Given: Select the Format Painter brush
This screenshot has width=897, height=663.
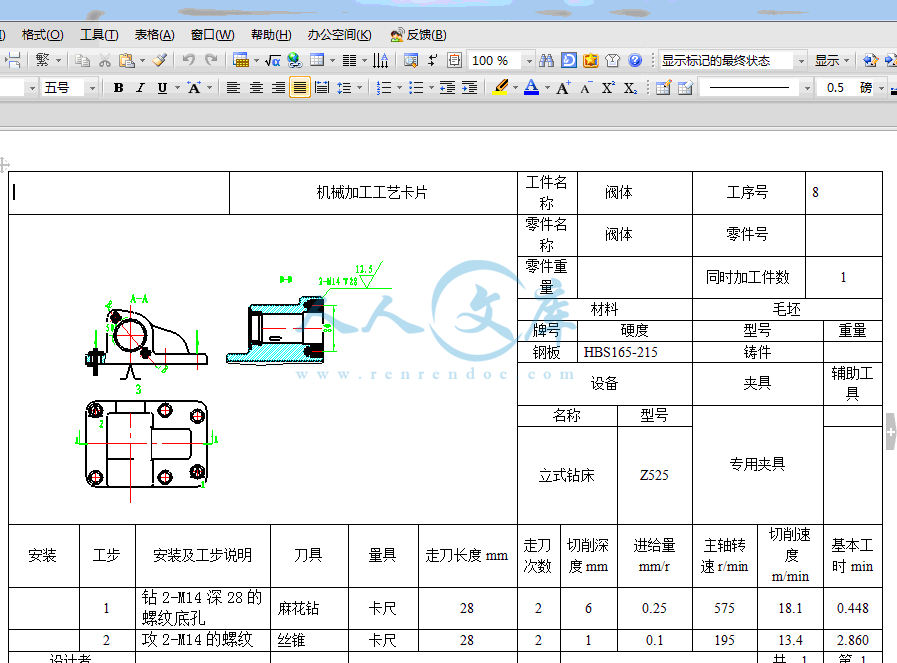Looking at the screenshot, I should (x=160, y=60).
